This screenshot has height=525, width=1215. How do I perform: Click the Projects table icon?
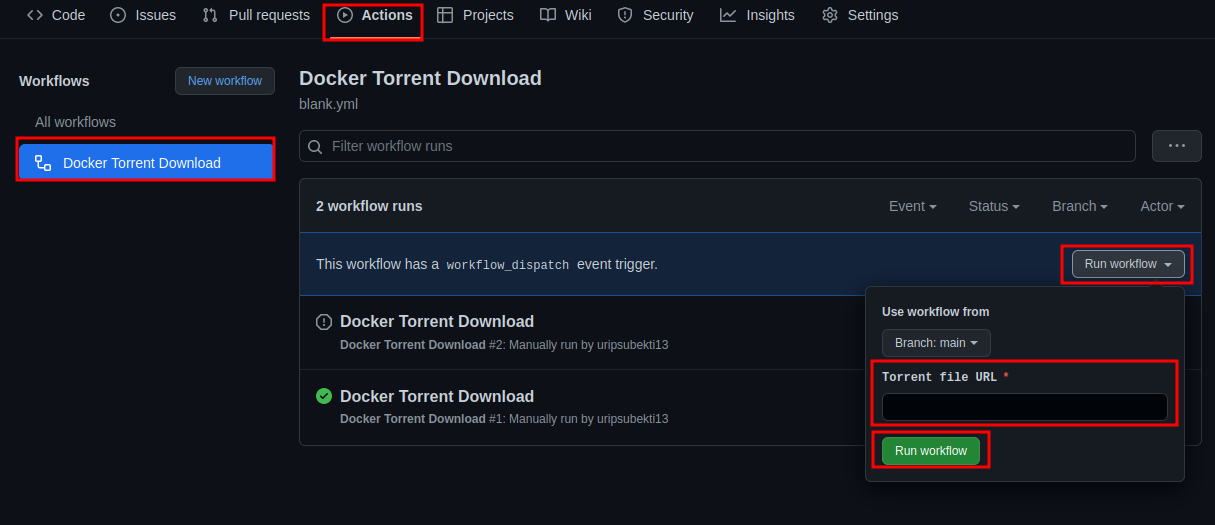click(445, 15)
